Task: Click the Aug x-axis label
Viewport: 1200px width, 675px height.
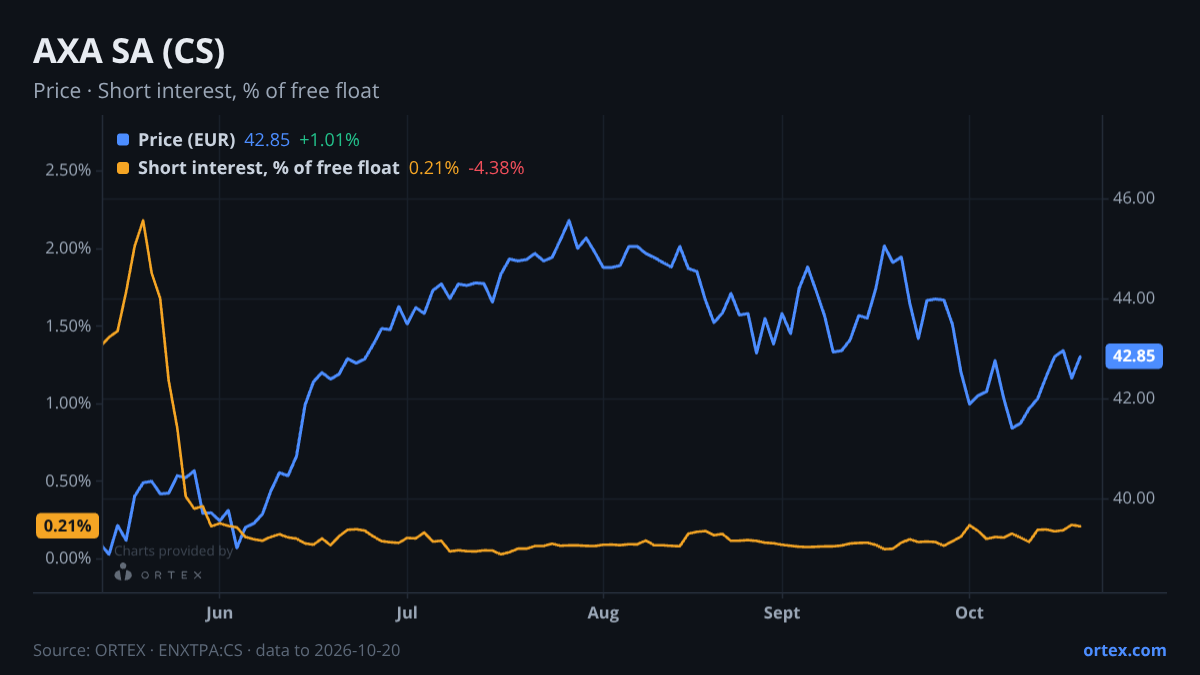Action: coord(602,612)
